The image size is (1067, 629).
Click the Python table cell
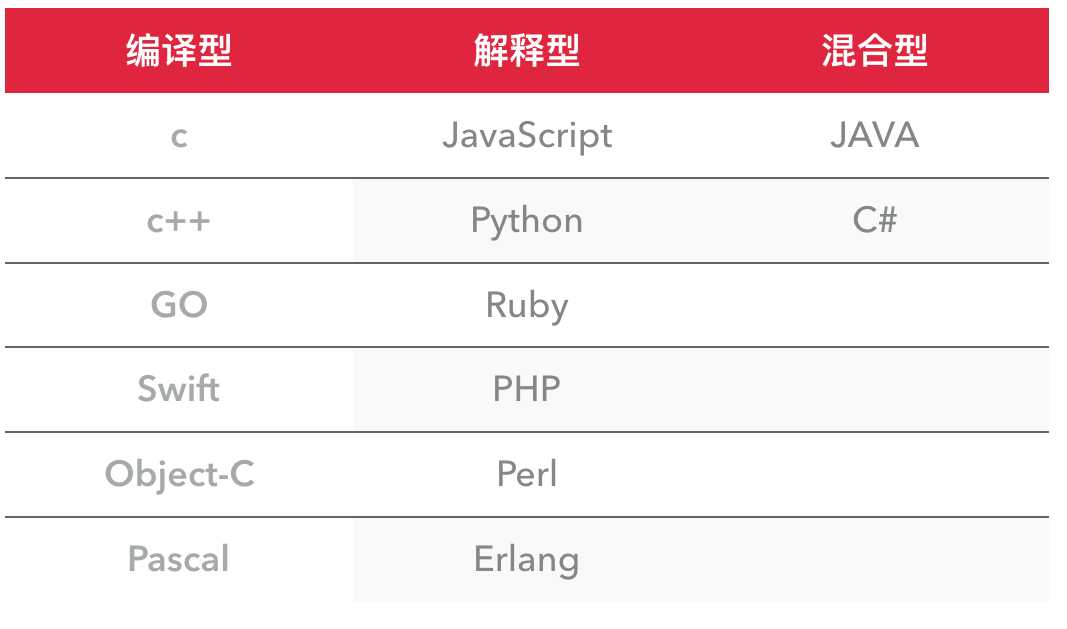[526, 220]
